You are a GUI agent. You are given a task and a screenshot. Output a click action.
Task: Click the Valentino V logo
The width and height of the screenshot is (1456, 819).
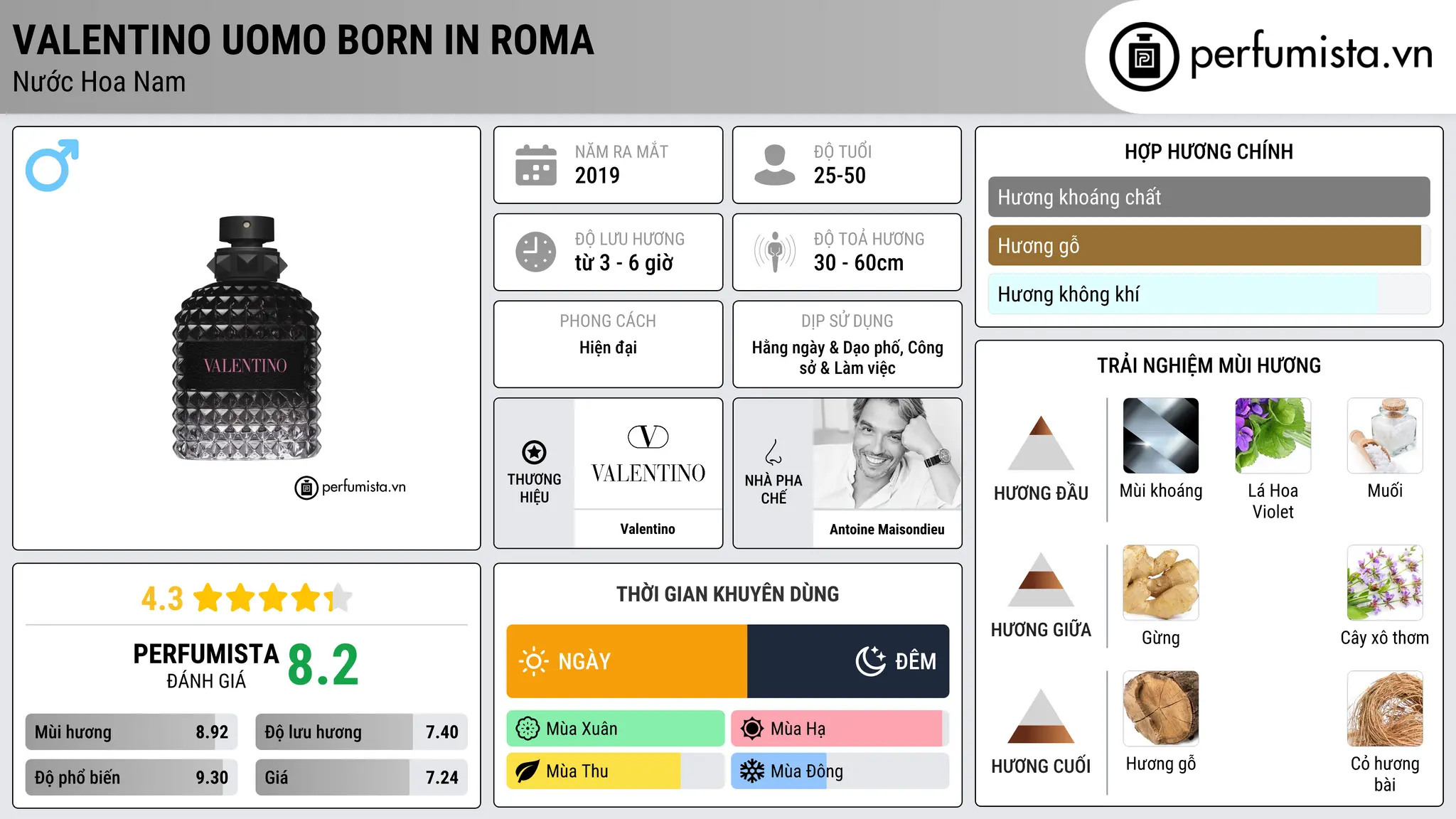648,437
